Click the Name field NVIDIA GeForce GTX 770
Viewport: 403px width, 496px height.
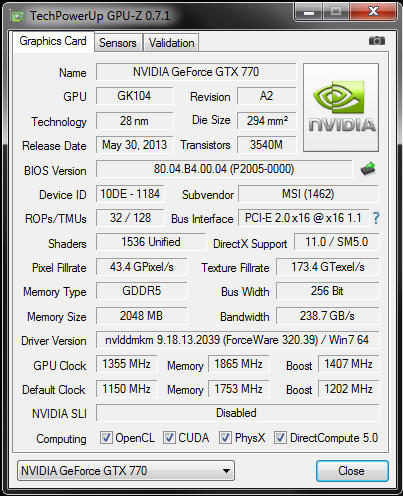[196, 72]
